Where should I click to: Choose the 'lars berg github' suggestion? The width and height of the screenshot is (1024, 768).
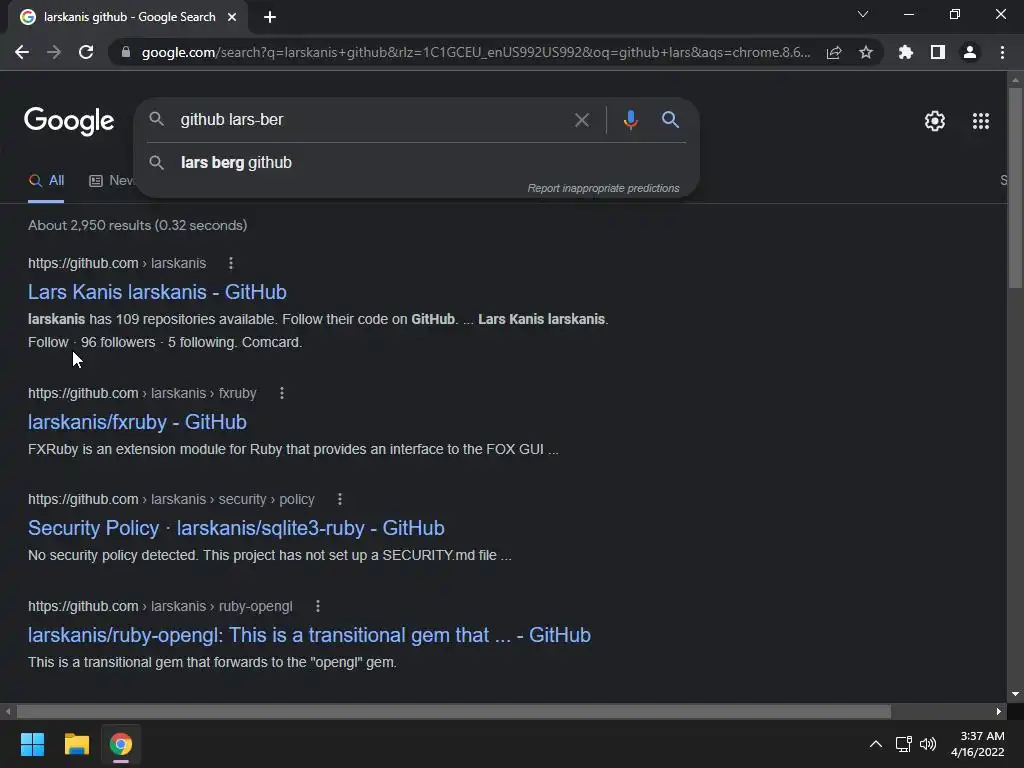(x=236, y=163)
